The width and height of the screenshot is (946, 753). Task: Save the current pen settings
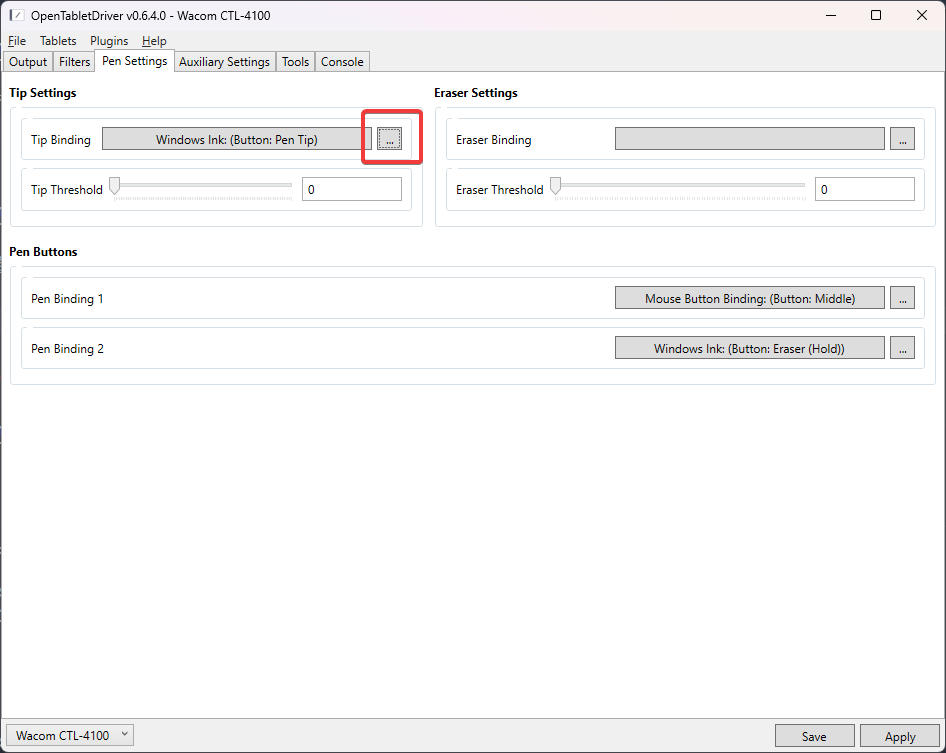pos(814,734)
